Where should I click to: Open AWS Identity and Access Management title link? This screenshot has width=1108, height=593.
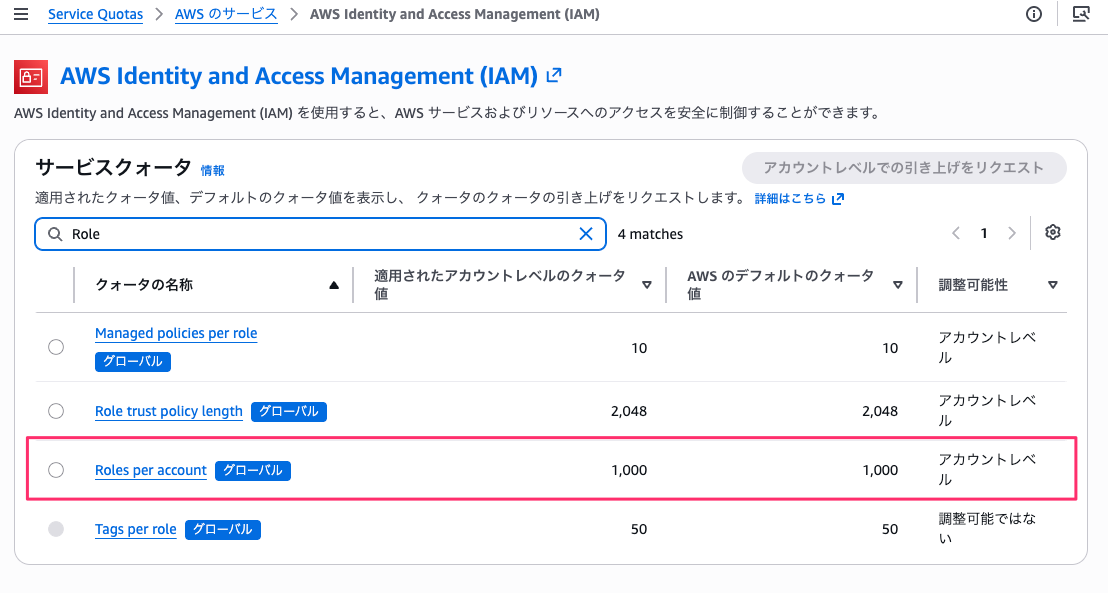[299, 76]
